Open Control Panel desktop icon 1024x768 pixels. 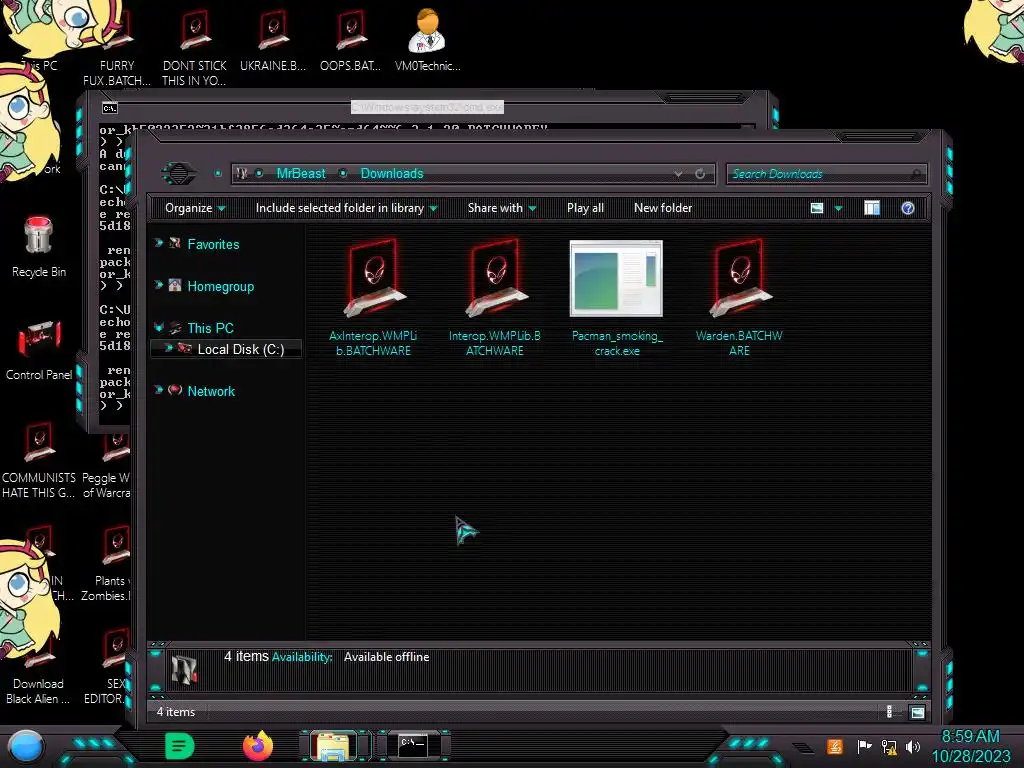(39, 350)
